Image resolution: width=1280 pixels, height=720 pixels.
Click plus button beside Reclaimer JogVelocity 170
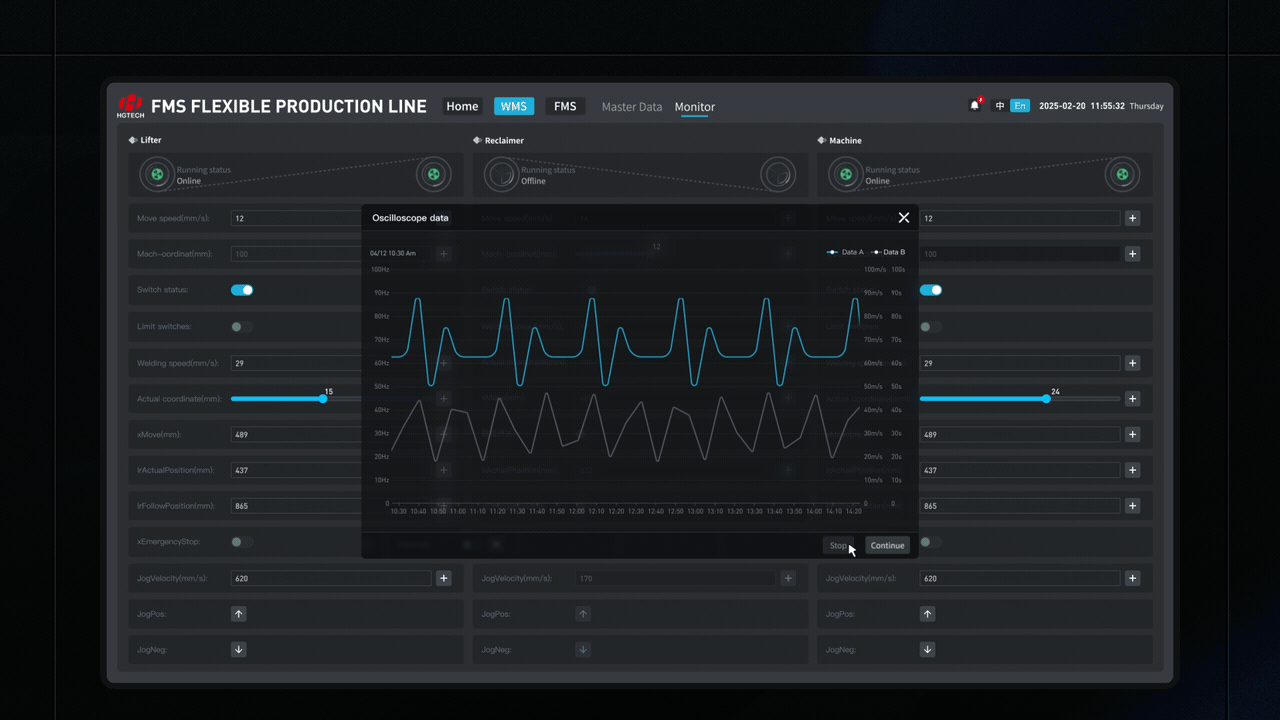coord(788,578)
